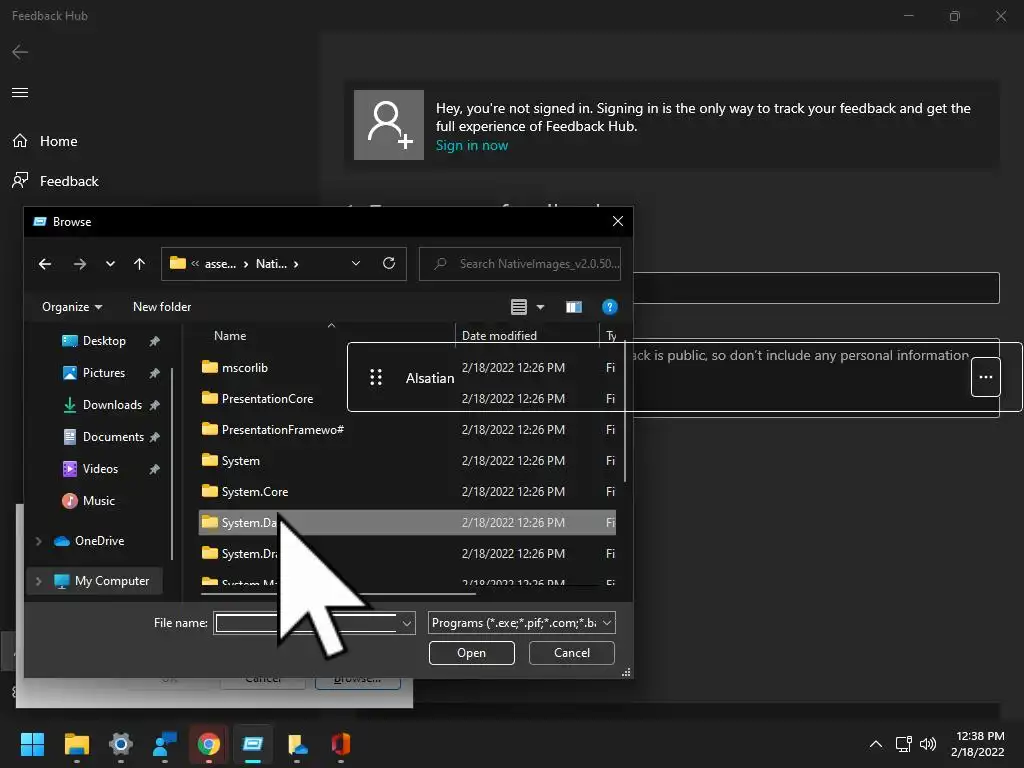Open File Explorer from taskbar
1024x768 pixels.
pos(76,744)
